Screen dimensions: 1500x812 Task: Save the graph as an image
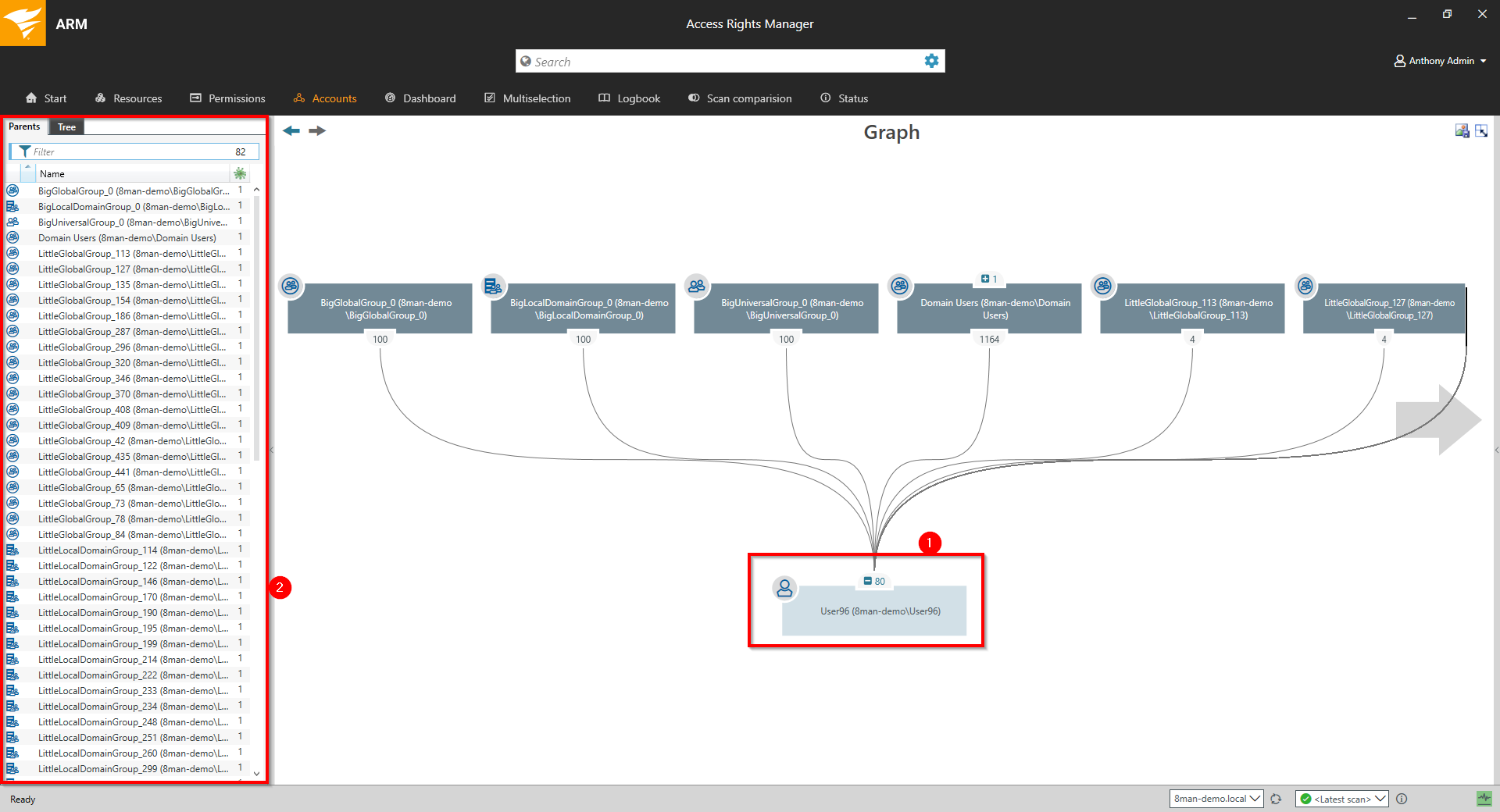pyautogui.click(x=1462, y=131)
